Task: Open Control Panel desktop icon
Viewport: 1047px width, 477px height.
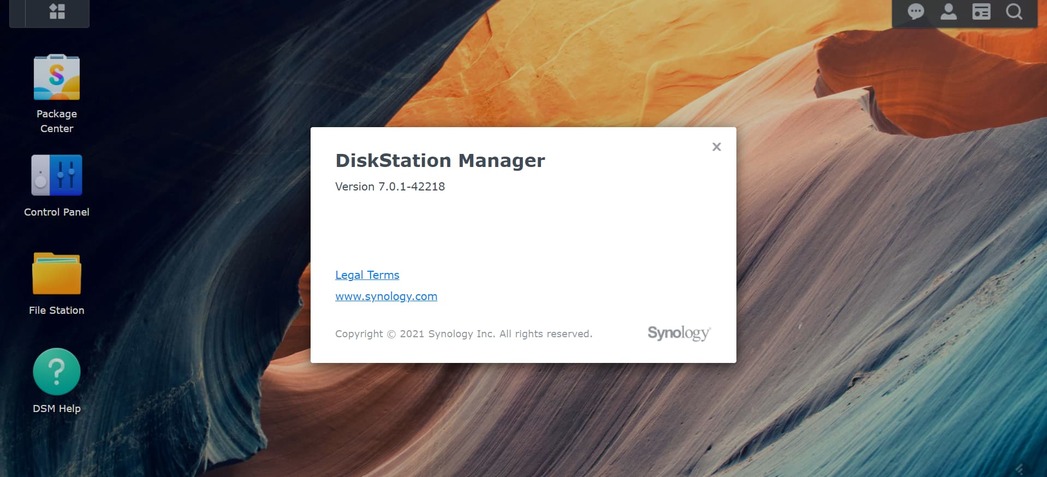Action: point(57,175)
